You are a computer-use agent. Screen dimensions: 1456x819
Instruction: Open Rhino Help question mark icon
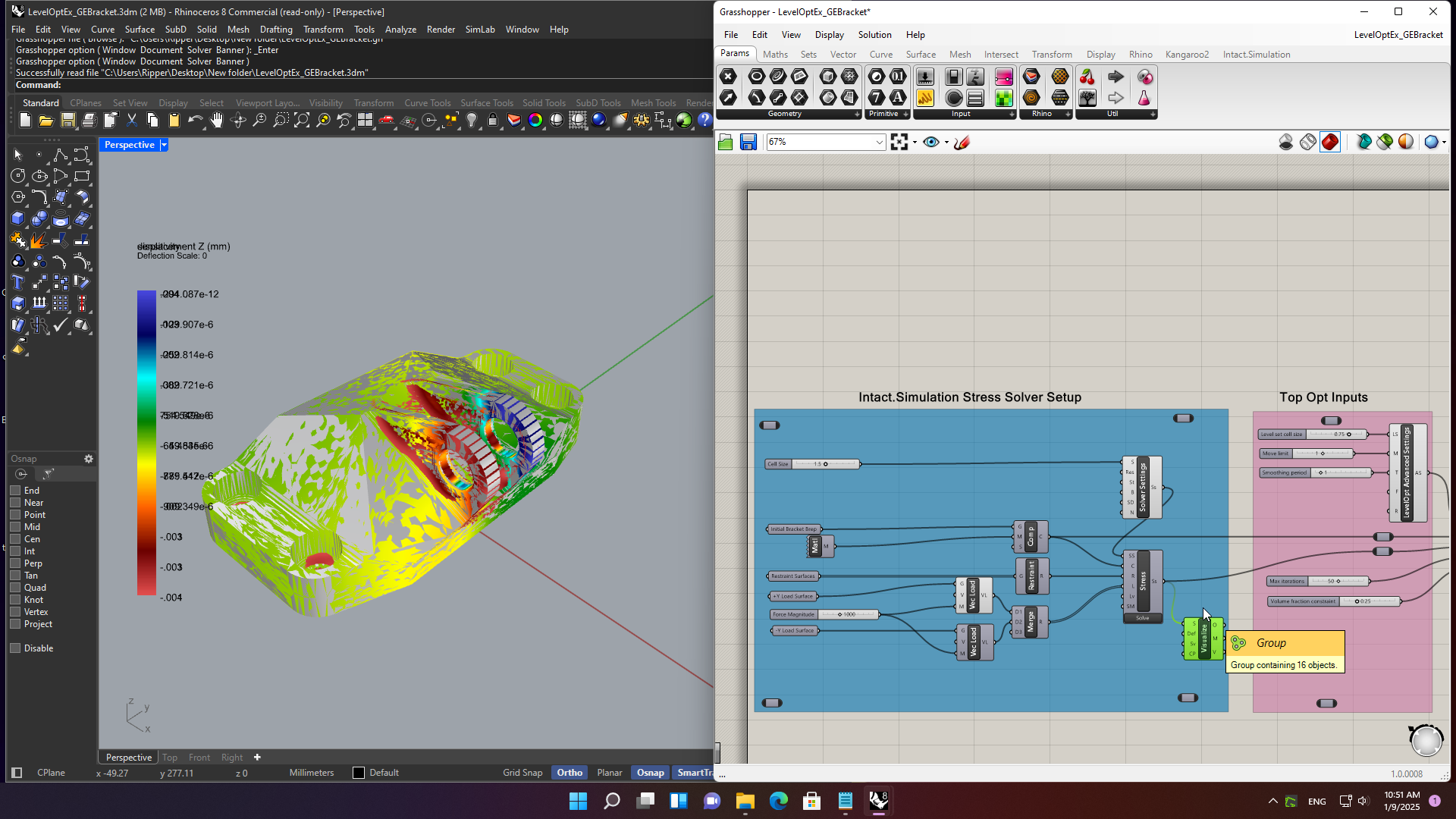704,121
